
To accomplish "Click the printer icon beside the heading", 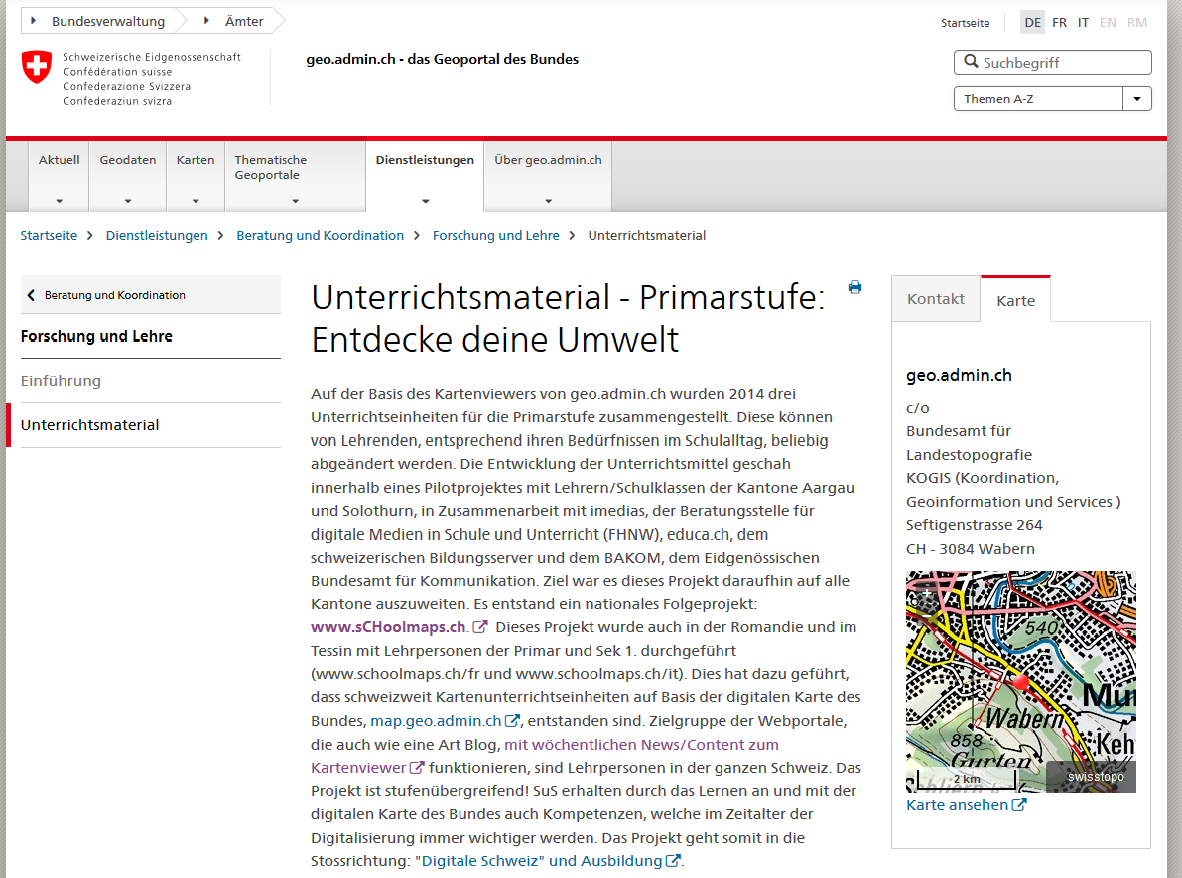I will tap(855, 288).
